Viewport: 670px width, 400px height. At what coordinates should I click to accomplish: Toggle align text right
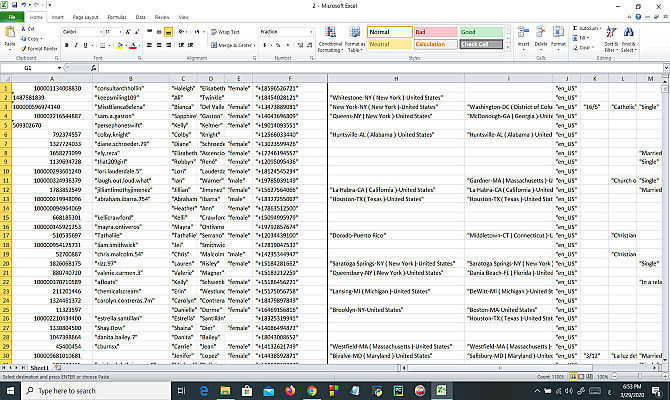[x=168, y=45]
